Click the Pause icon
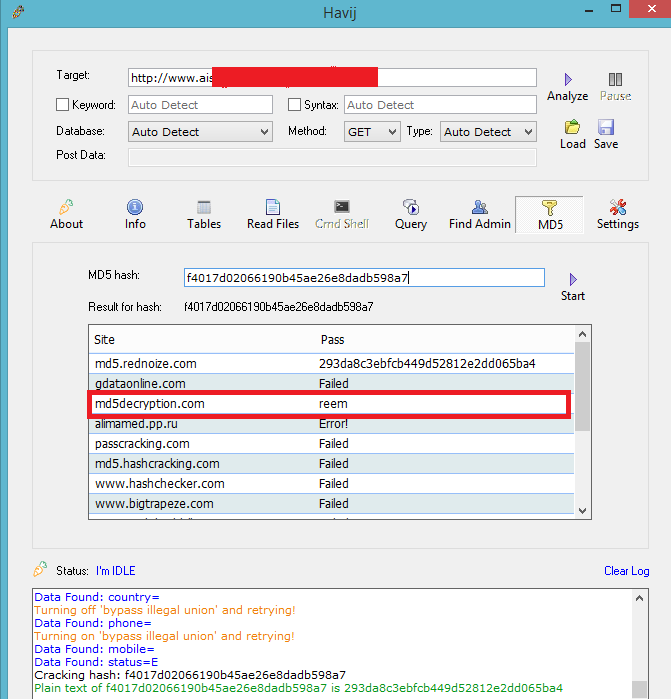Image resolution: width=671 pixels, height=699 pixels. [x=615, y=80]
